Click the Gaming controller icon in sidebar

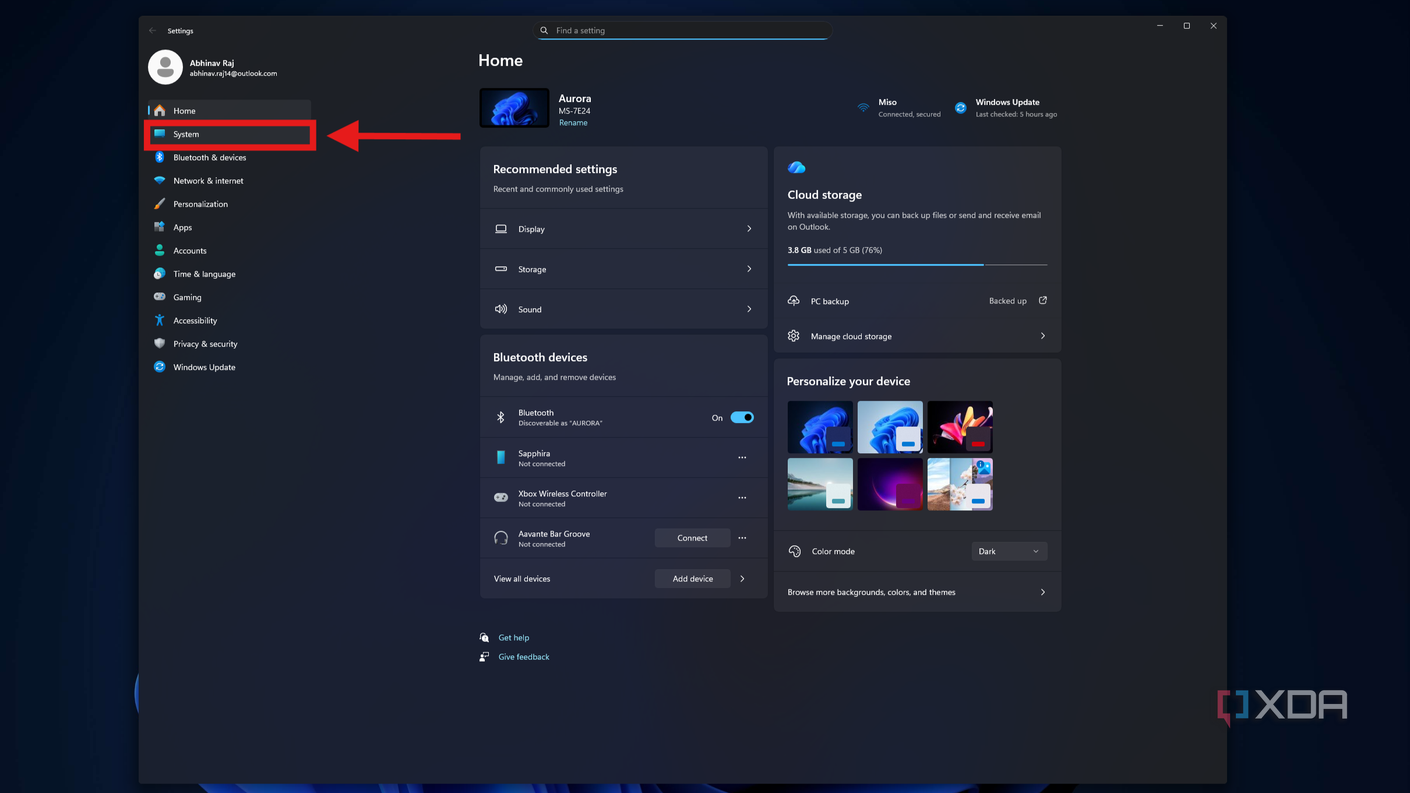pos(159,297)
